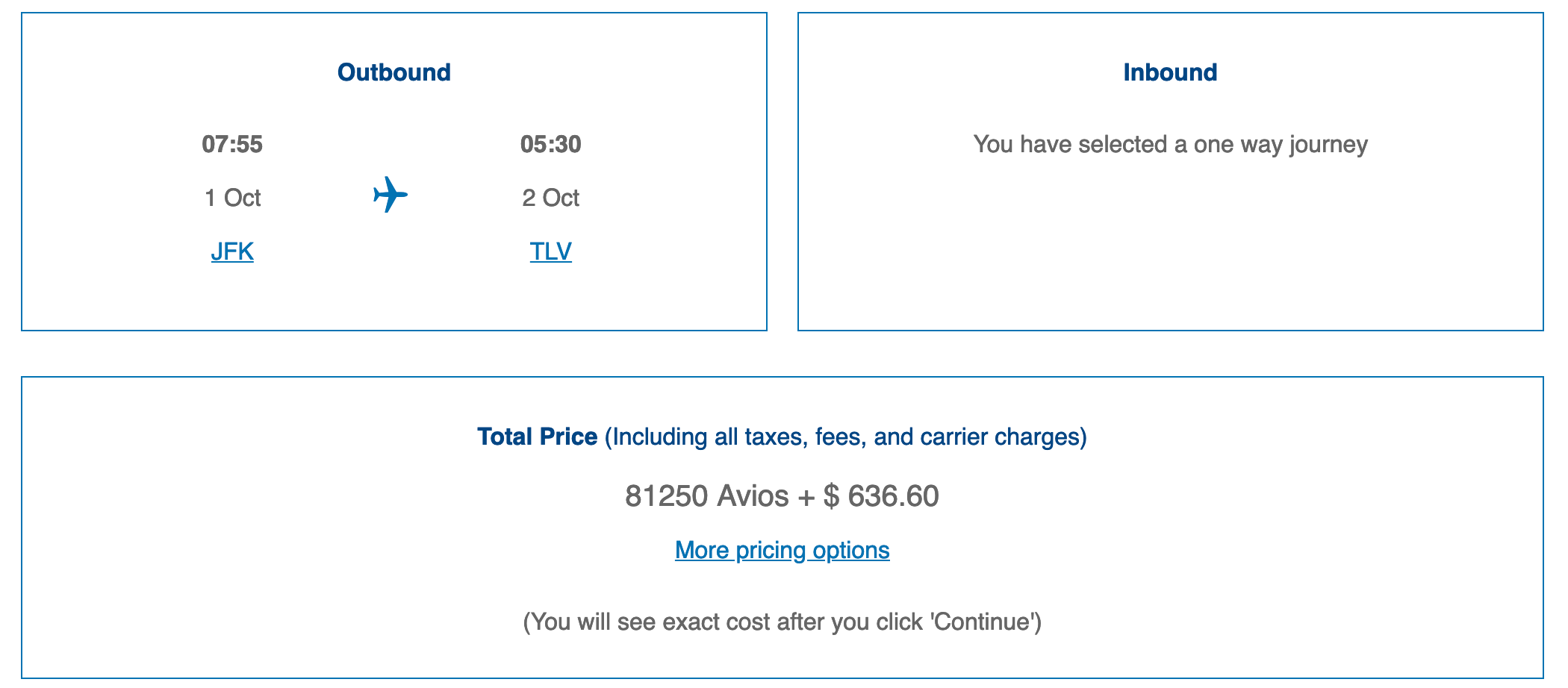The width and height of the screenshot is (1568, 688).
Task: Select the Outbound heading
Action: tap(393, 72)
